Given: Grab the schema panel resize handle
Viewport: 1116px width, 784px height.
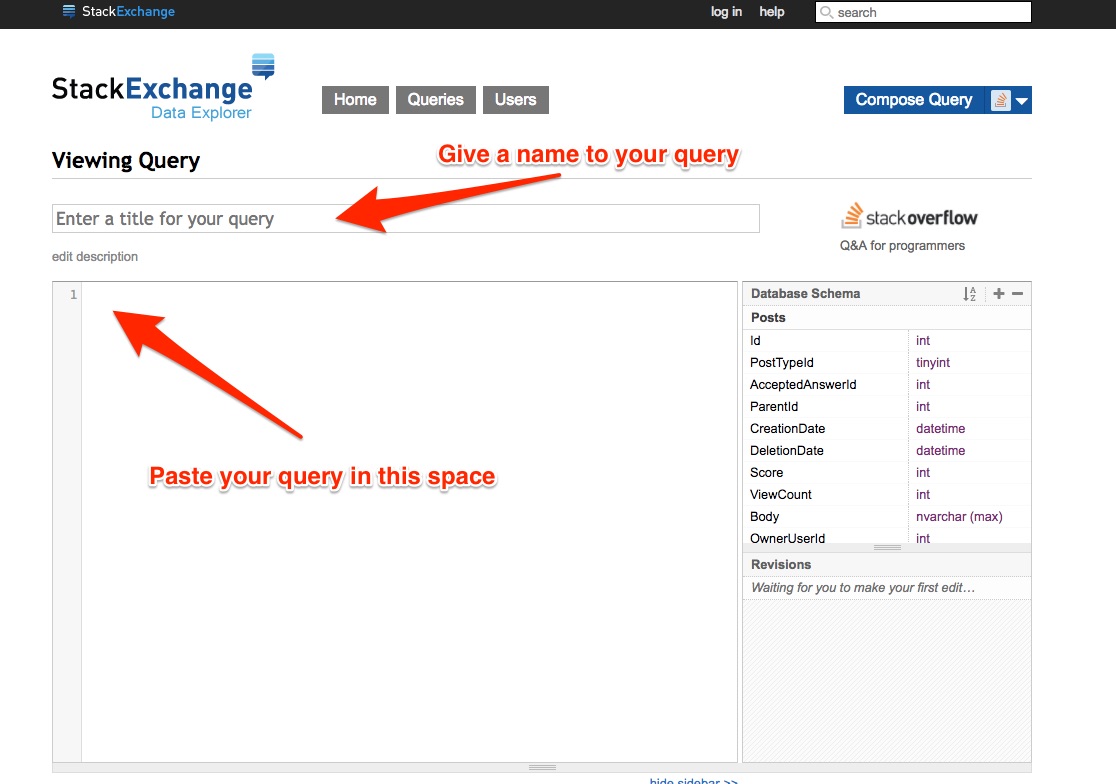Looking at the screenshot, I should [x=887, y=548].
